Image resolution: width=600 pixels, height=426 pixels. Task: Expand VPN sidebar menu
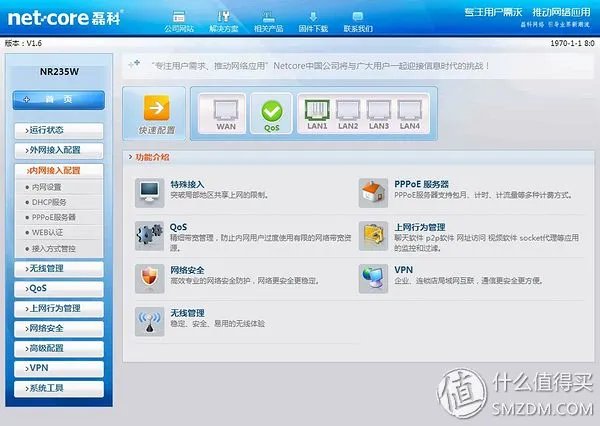(59, 368)
